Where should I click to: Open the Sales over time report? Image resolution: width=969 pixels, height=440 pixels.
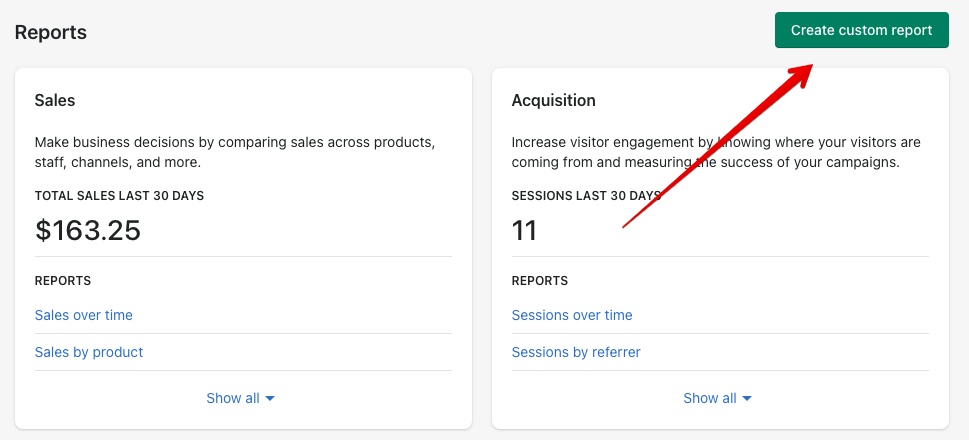pyautogui.click(x=83, y=315)
